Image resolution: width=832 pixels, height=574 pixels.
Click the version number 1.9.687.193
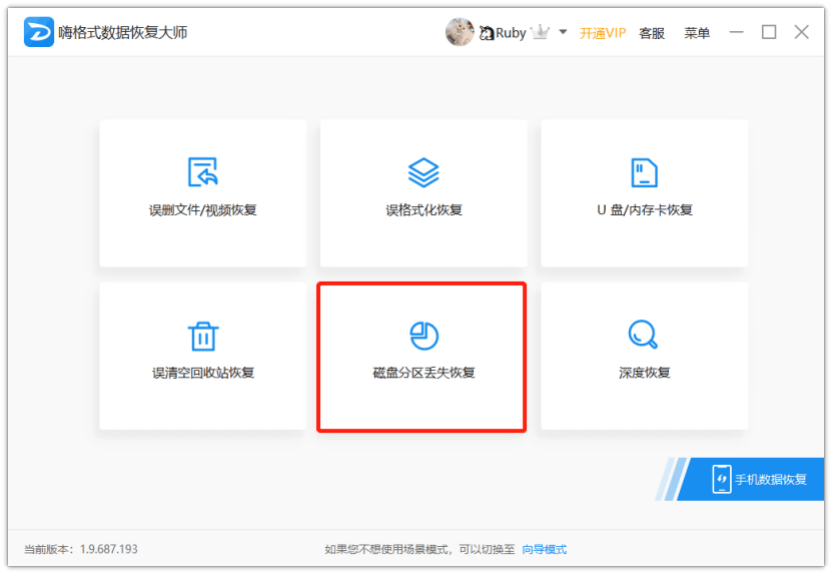click(x=109, y=549)
